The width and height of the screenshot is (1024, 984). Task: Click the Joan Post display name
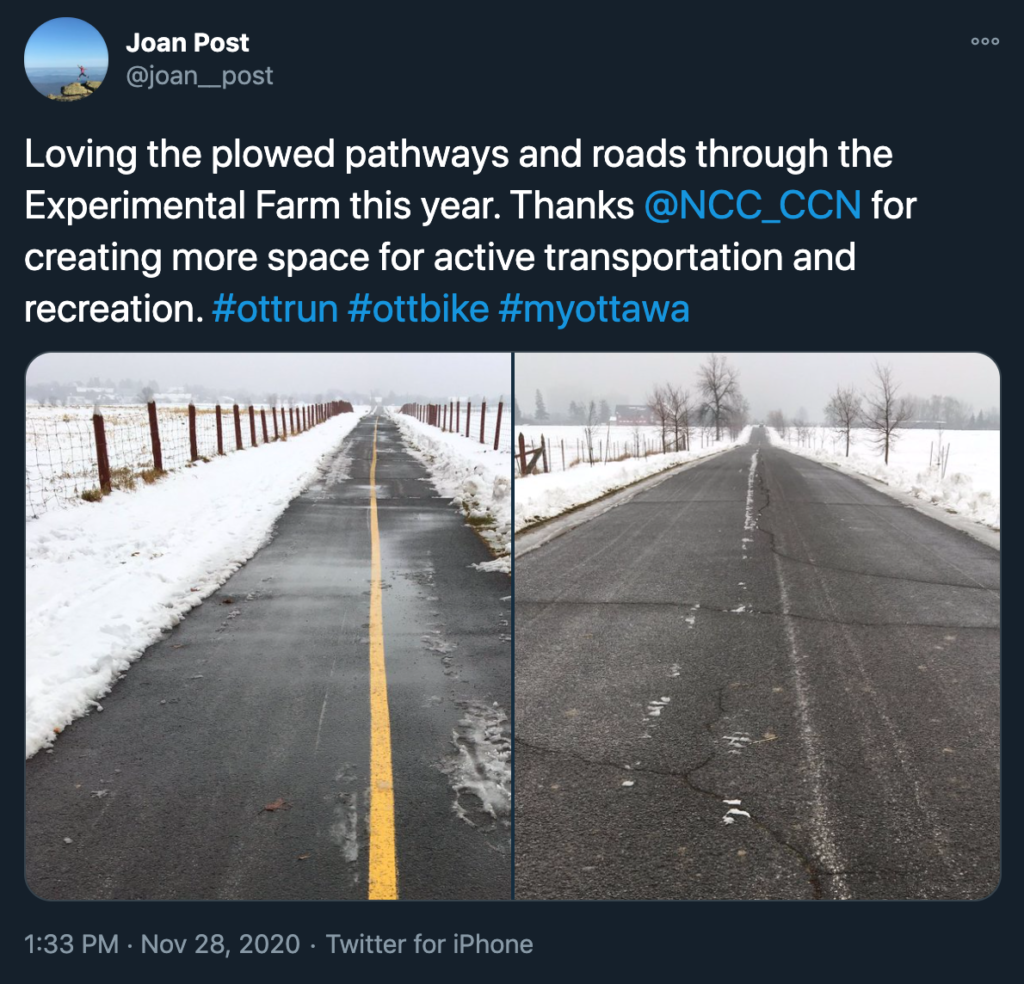click(187, 43)
